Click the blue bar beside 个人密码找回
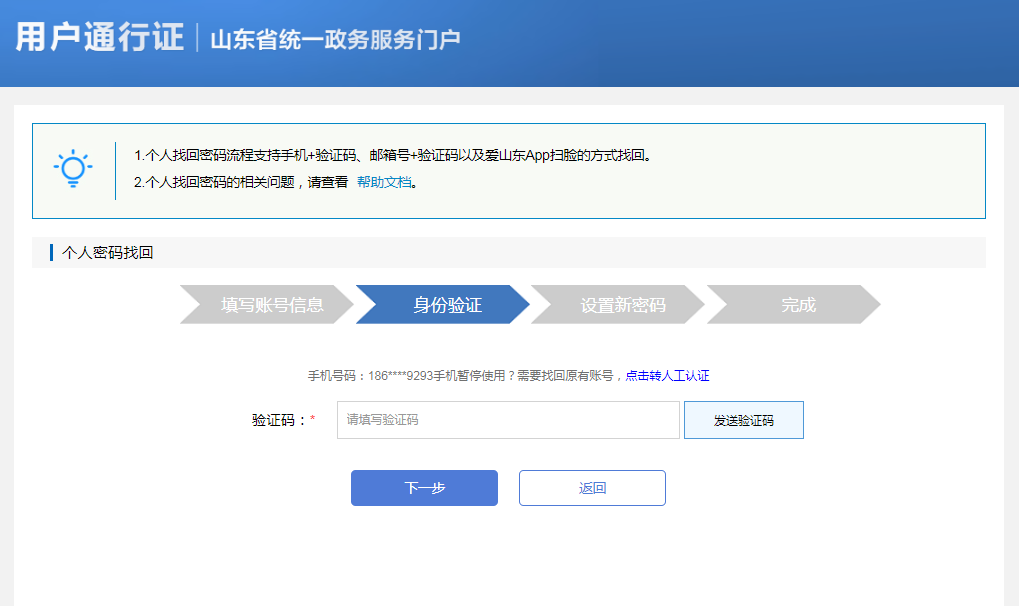The width and height of the screenshot is (1019, 606). pos(51,253)
